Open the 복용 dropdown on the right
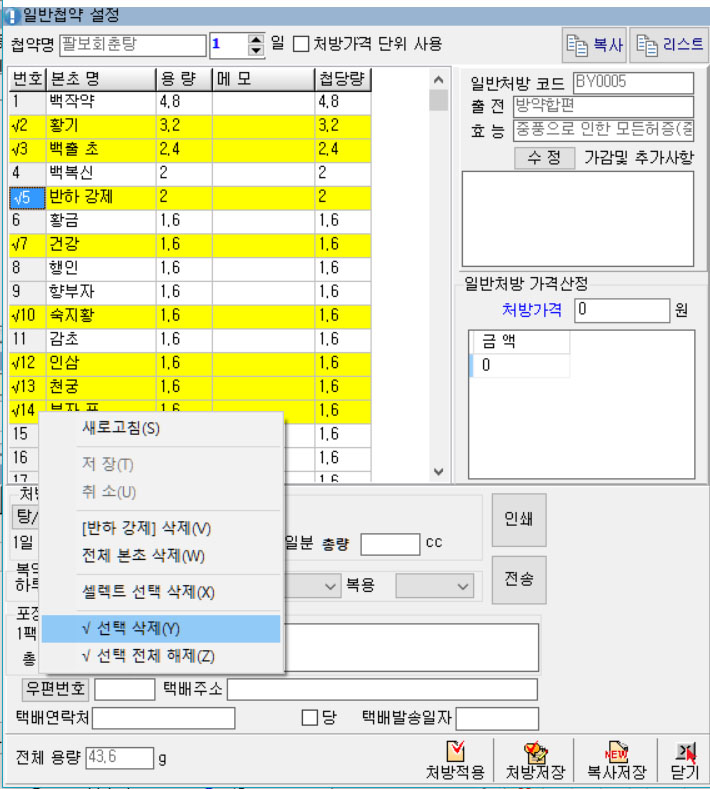The image size is (710, 789). pos(433,584)
